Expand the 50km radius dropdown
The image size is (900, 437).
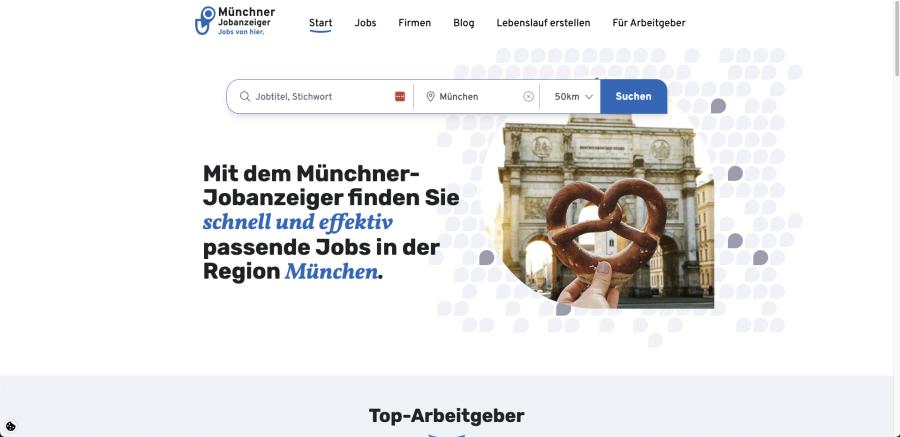click(573, 96)
